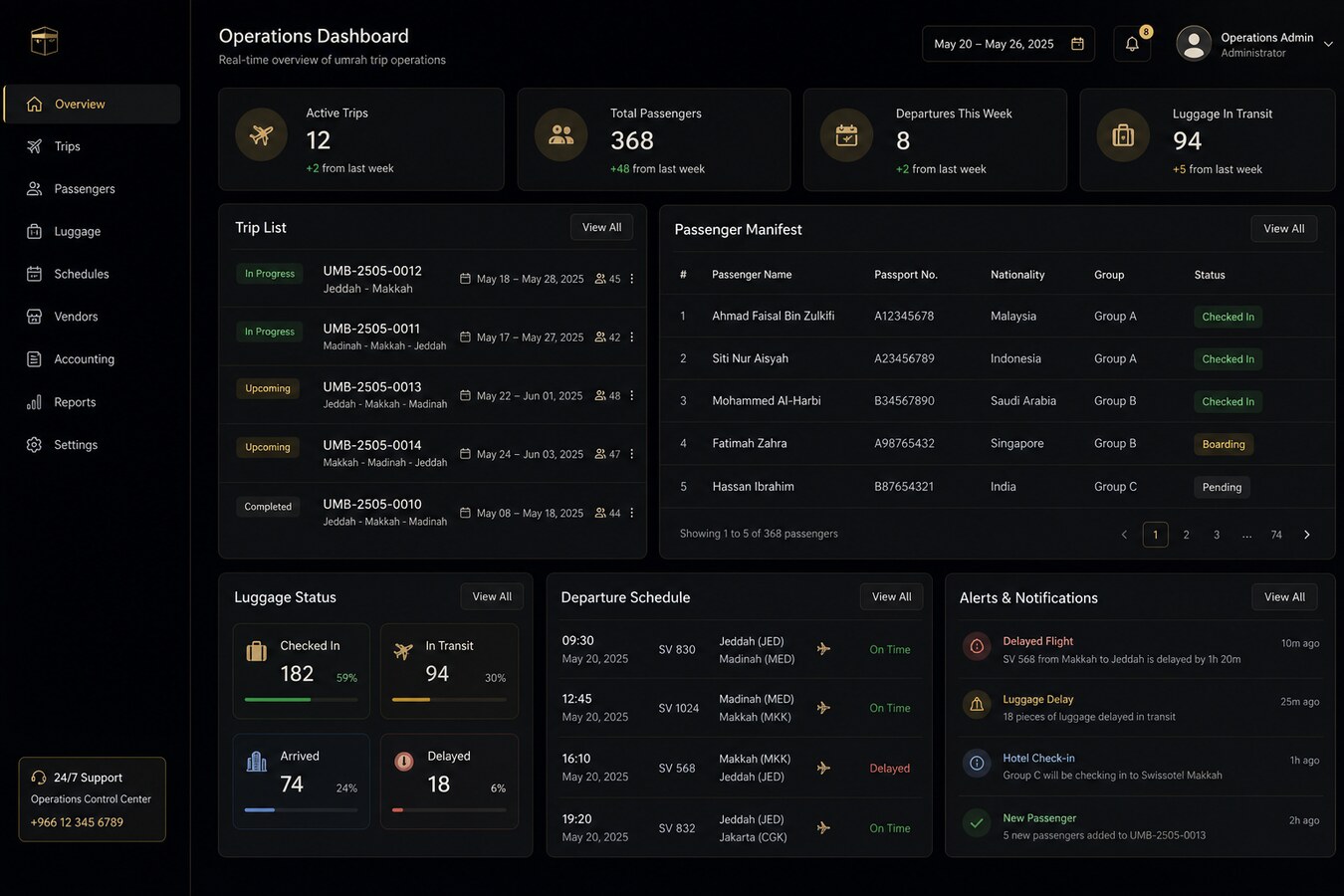Open three-dot menu for trip UMB-2505-0012
The width and height of the screenshot is (1344, 896).
pyautogui.click(x=631, y=279)
